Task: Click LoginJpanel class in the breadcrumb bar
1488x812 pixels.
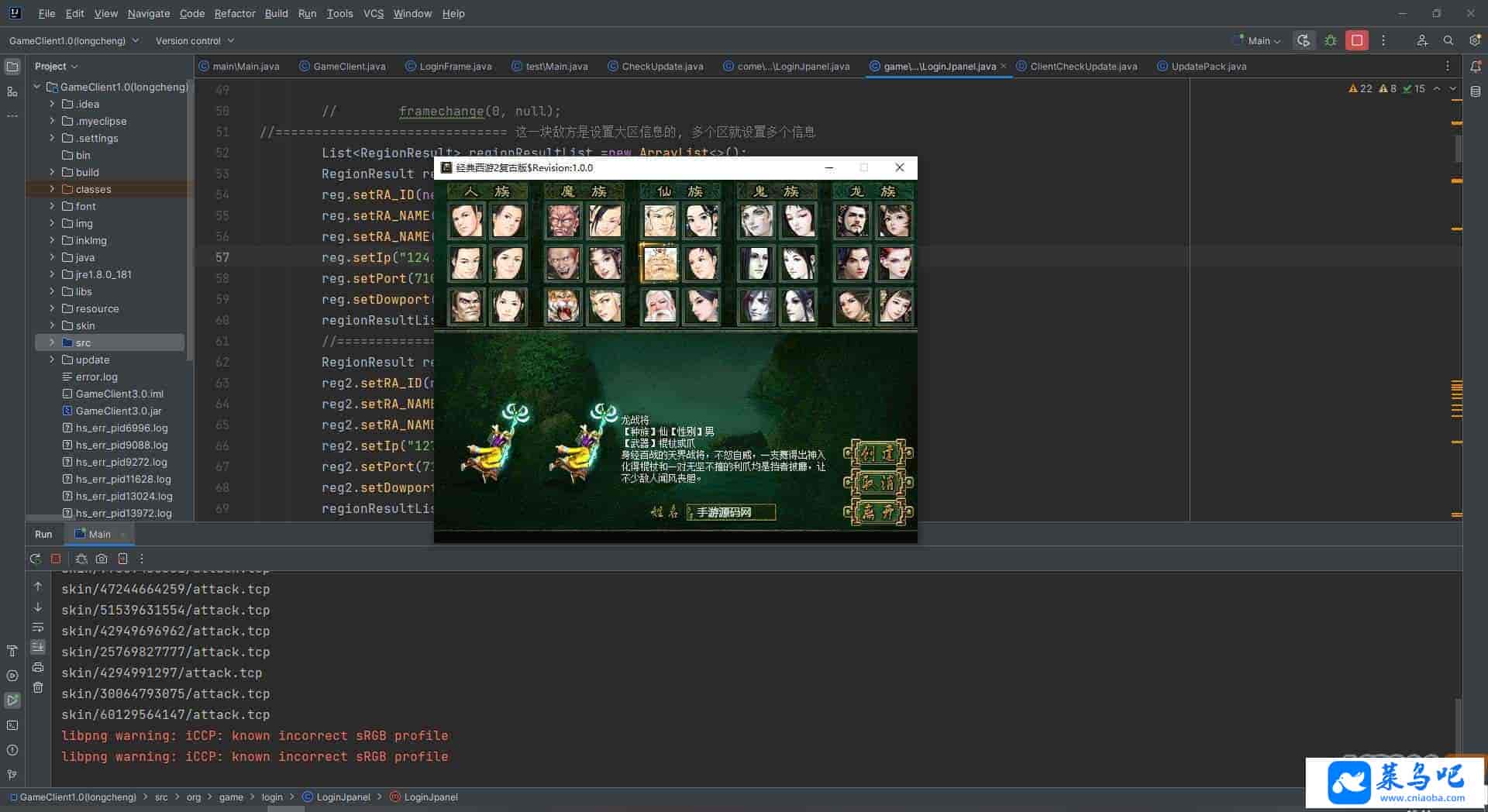Action: (343, 797)
